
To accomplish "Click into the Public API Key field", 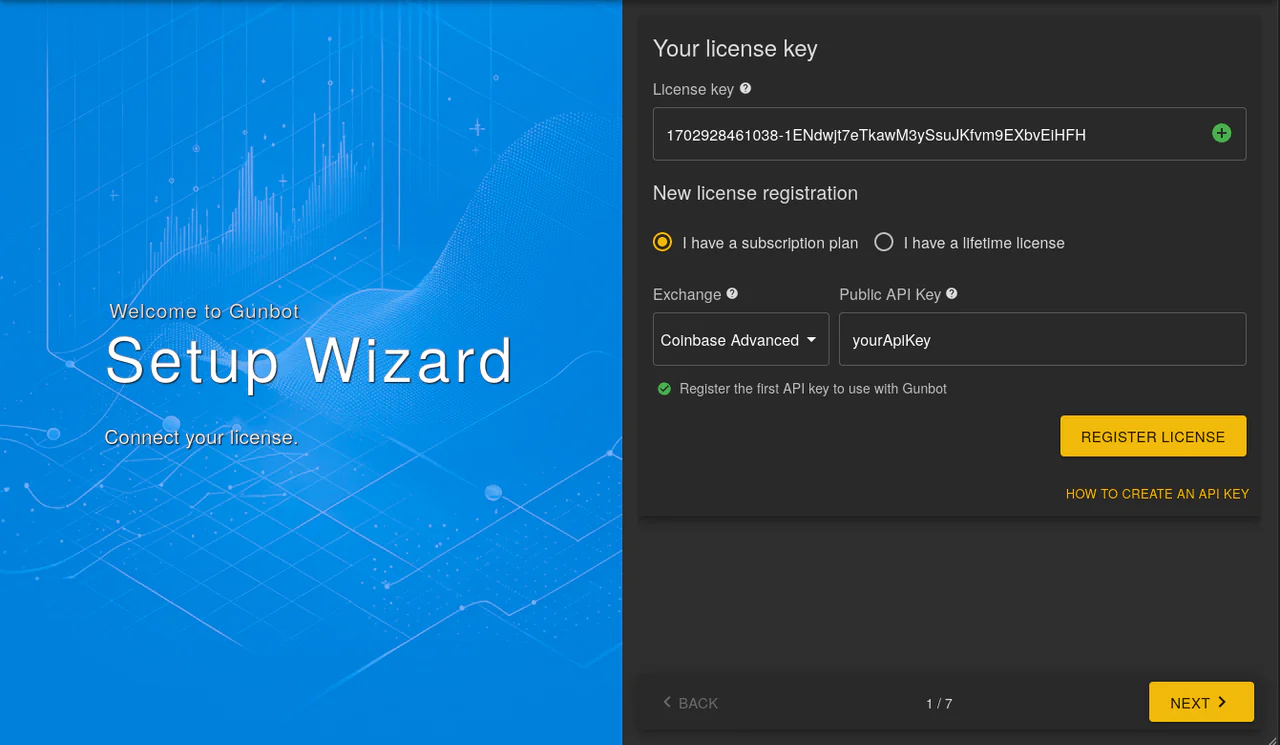I will pyautogui.click(x=1042, y=339).
